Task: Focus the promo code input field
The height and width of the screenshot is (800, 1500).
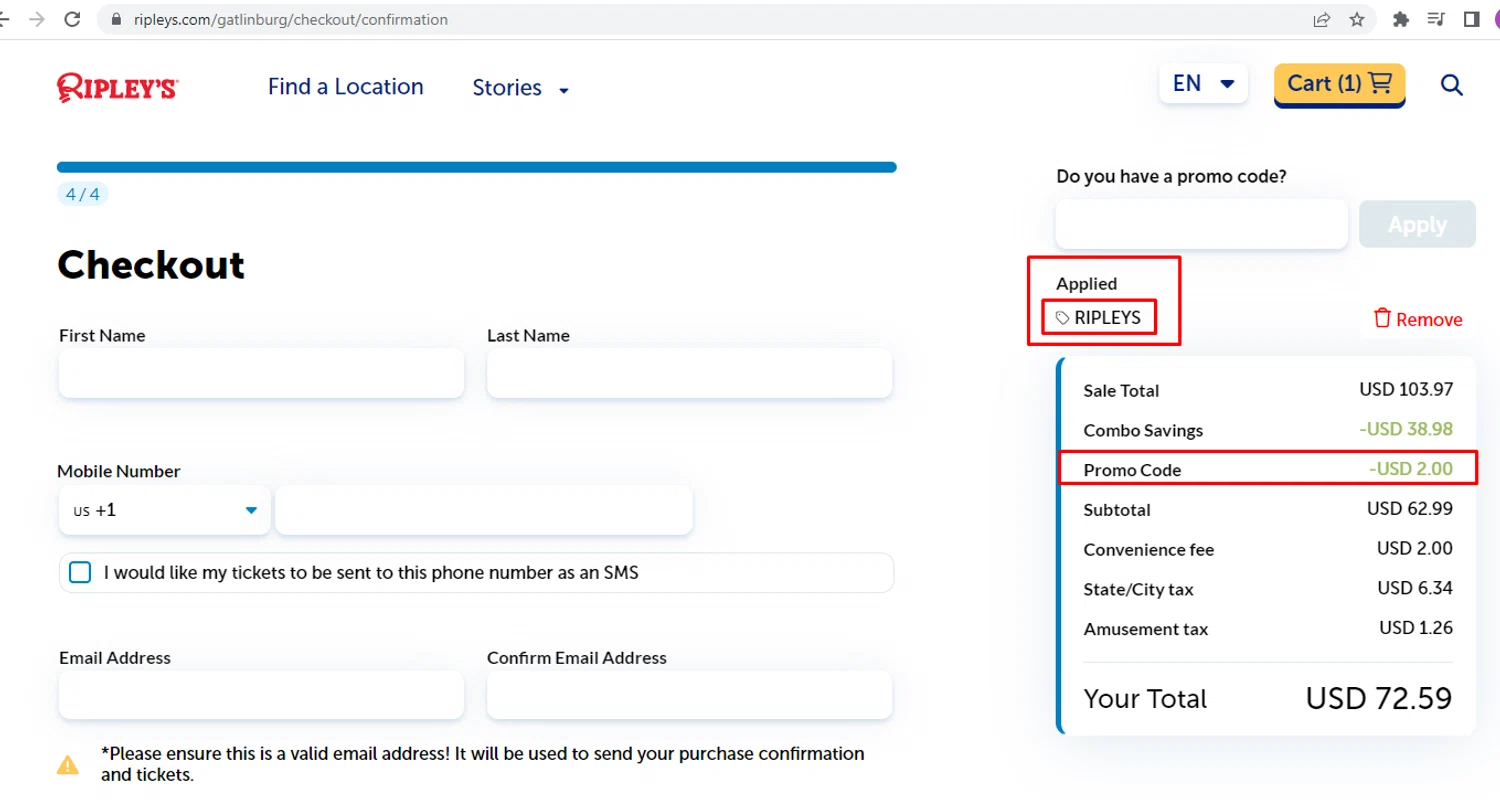Action: (x=1202, y=224)
